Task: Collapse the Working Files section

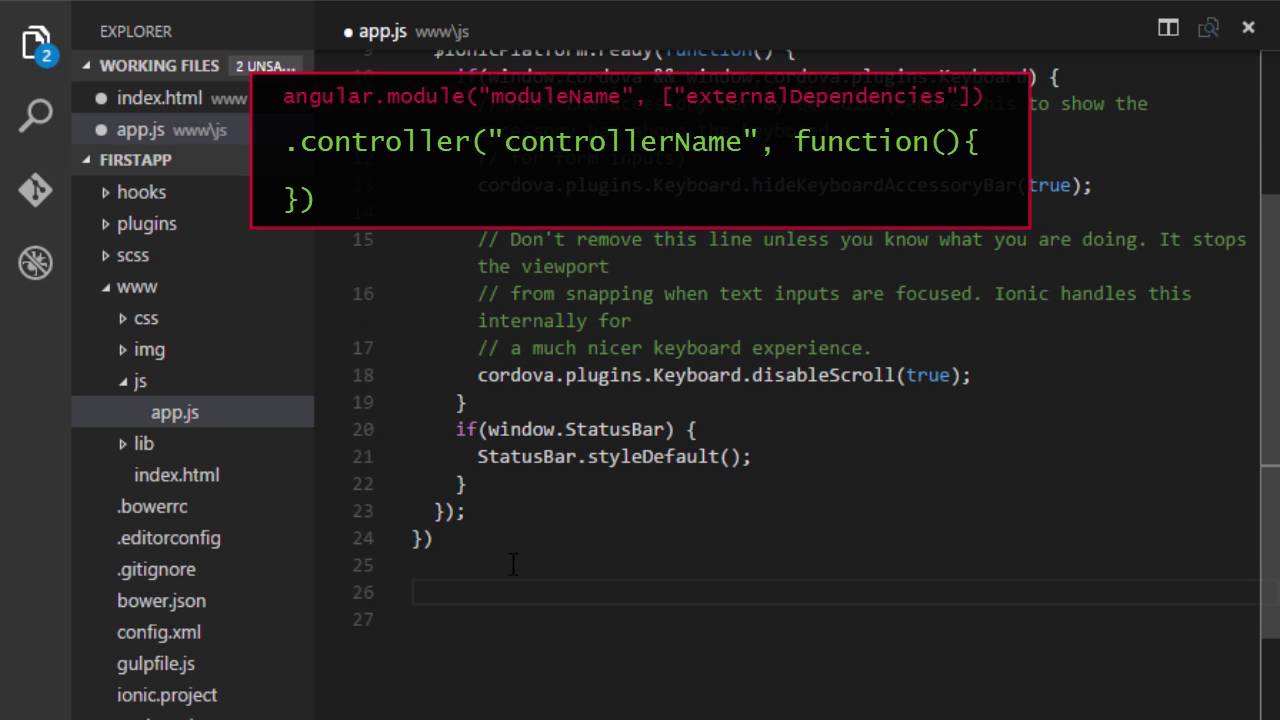Action: 158,66
